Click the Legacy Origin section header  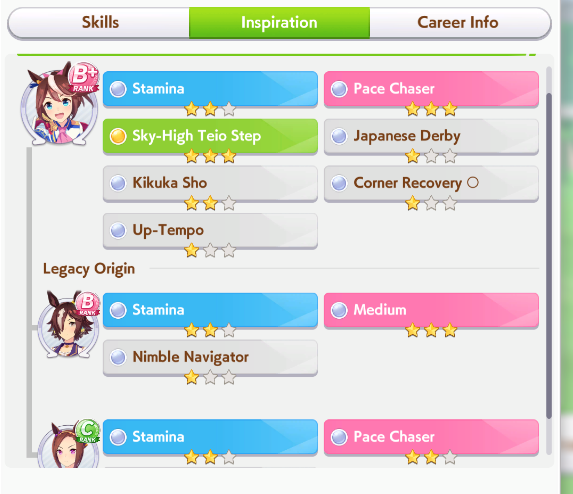(89, 269)
